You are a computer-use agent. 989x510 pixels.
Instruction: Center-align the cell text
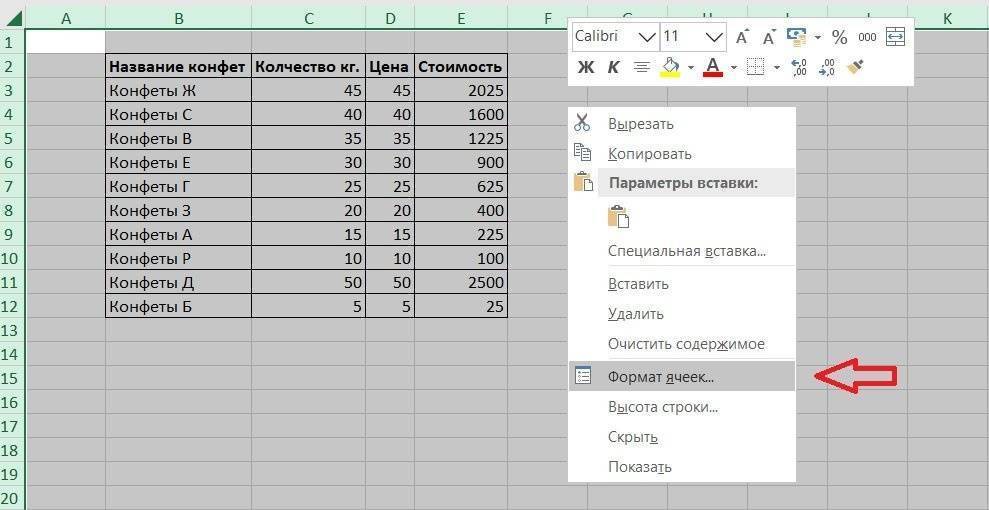[x=641, y=67]
